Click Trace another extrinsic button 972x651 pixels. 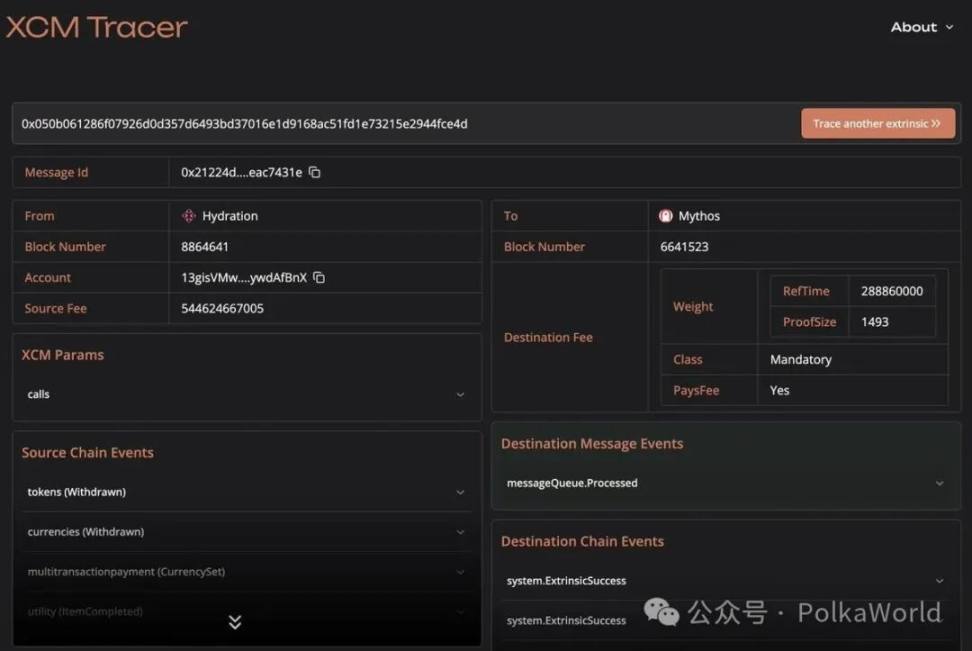877,124
